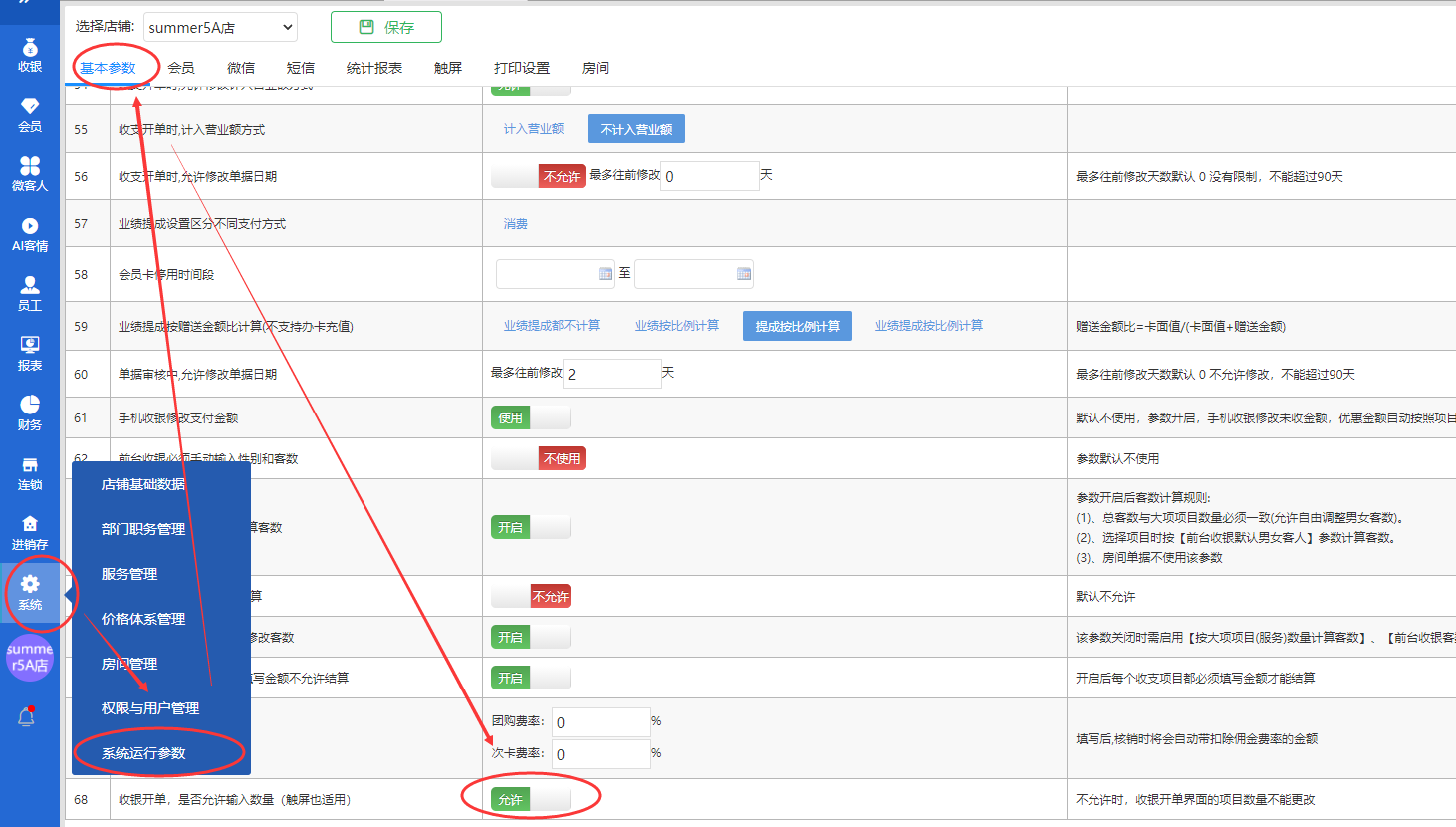The width and height of the screenshot is (1456, 827).
Task: Toggle the 开启 switch beside guest count rules
Action: pos(531,527)
